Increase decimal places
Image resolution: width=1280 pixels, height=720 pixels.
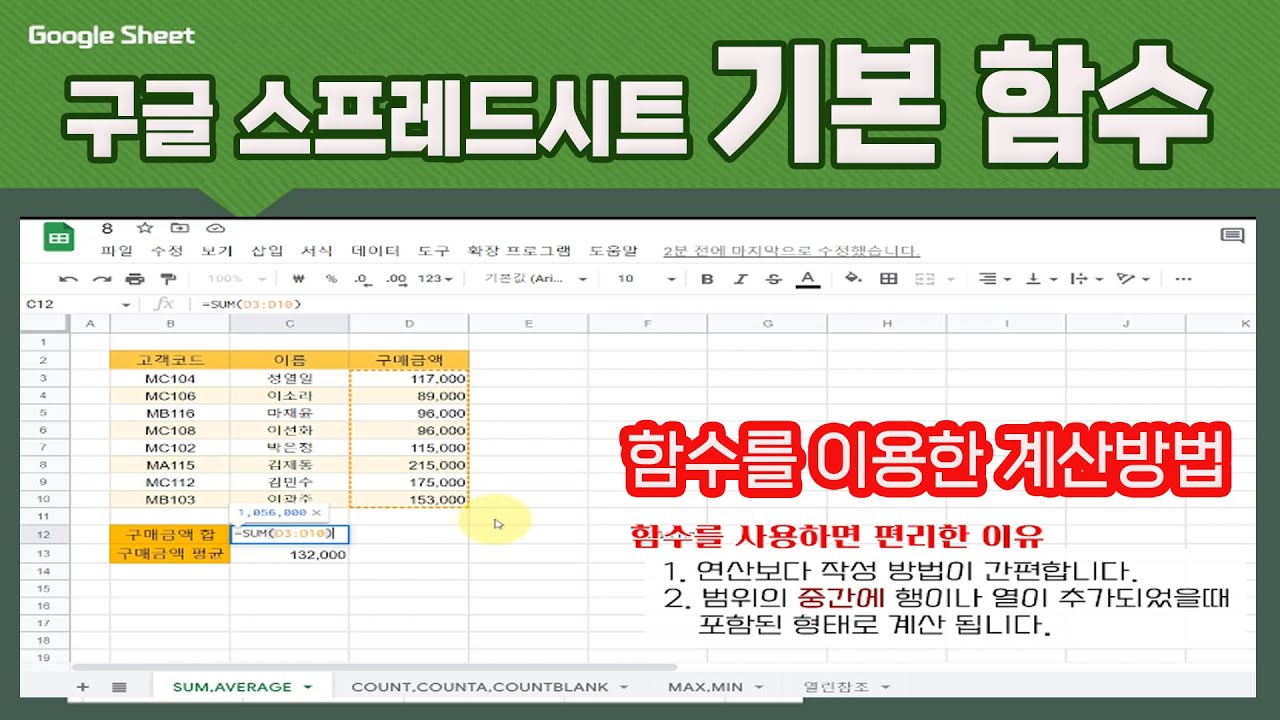click(396, 279)
